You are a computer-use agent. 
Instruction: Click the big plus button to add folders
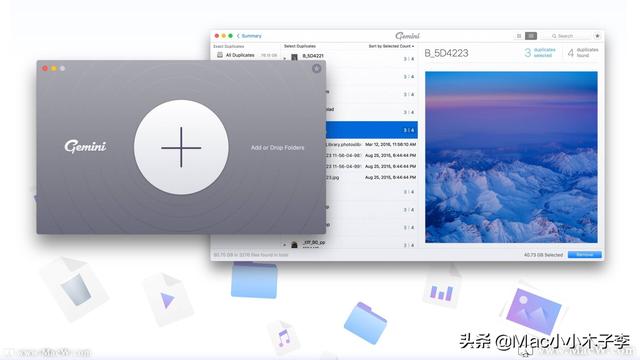pyautogui.click(x=181, y=147)
